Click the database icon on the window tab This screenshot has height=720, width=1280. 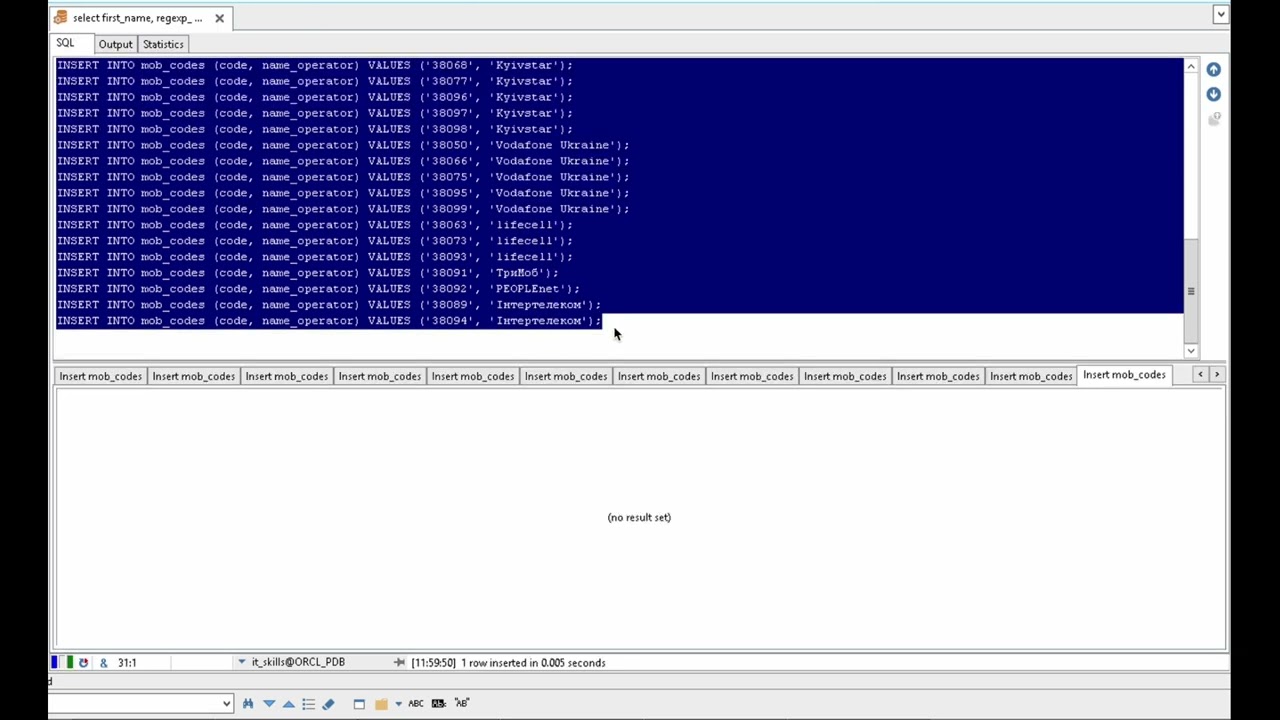pos(60,18)
